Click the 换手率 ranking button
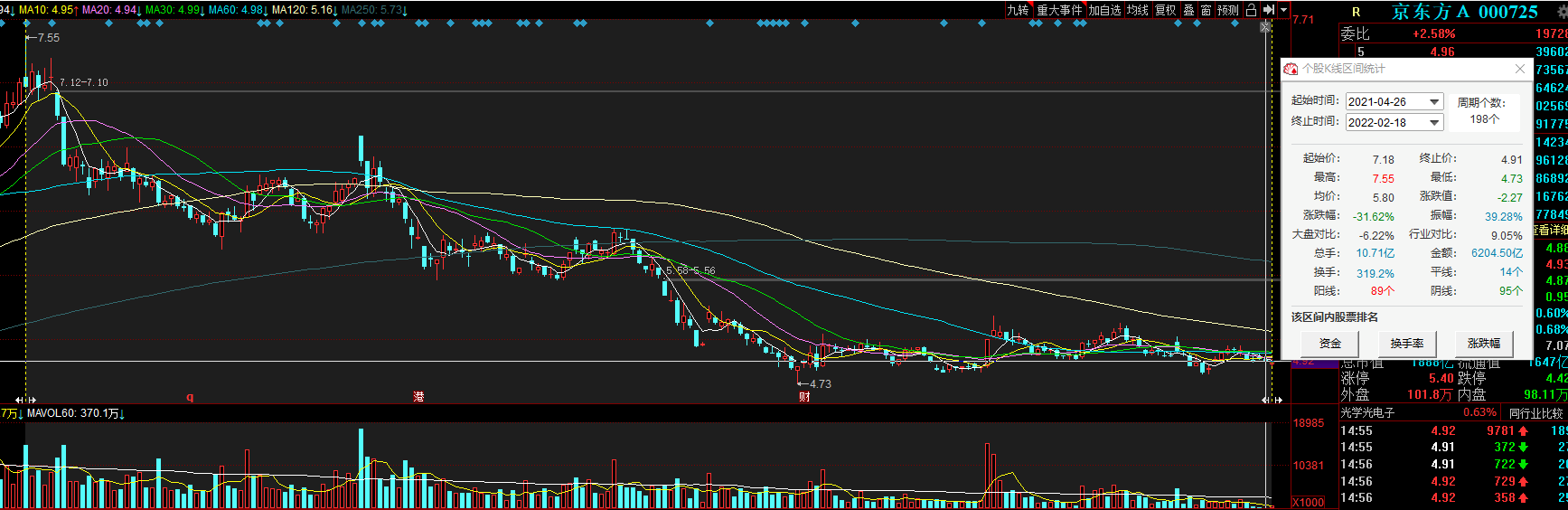This screenshot has height=510, width=1568. click(x=1407, y=344)
